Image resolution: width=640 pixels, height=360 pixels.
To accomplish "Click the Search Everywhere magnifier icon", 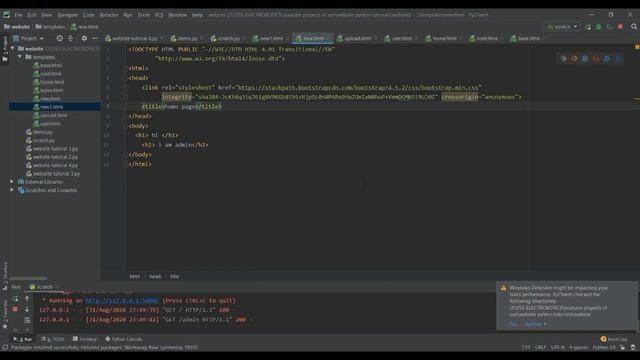I will (634, 27).
